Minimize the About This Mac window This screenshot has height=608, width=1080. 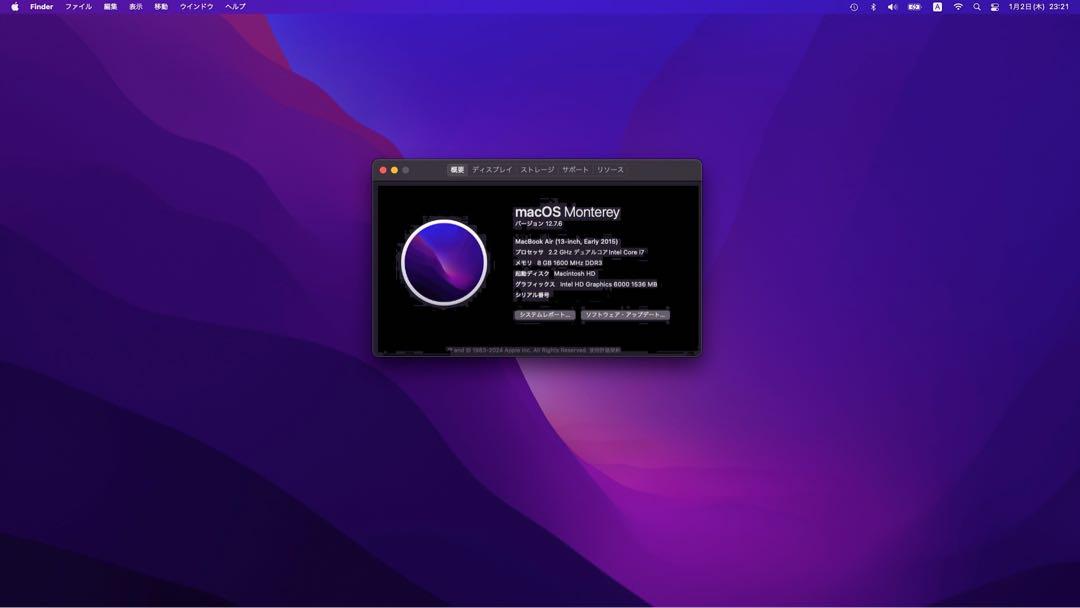[x=395, y=170]
